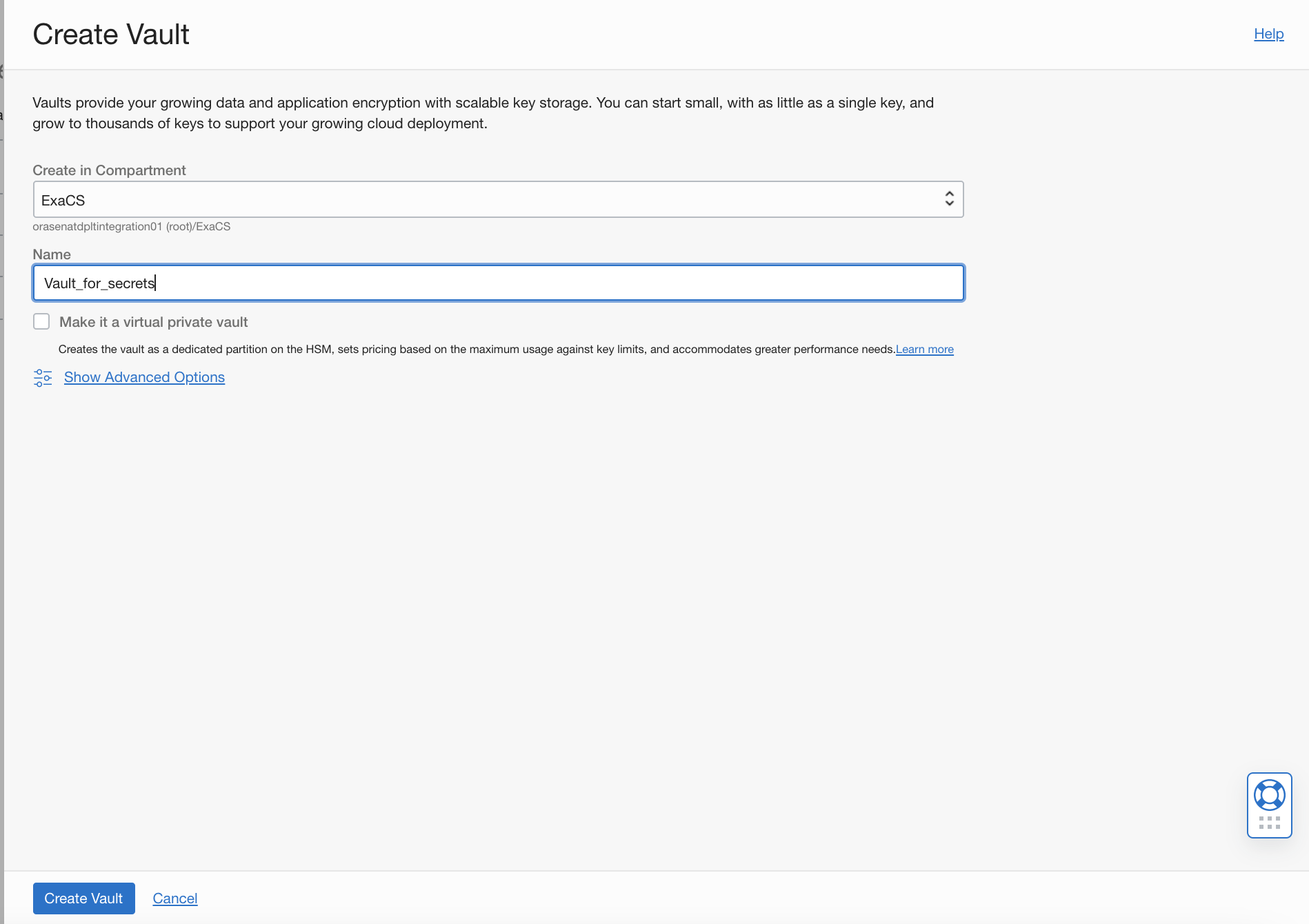Open the Help link
1309x924 pixels.
(x=1268, y=34)
